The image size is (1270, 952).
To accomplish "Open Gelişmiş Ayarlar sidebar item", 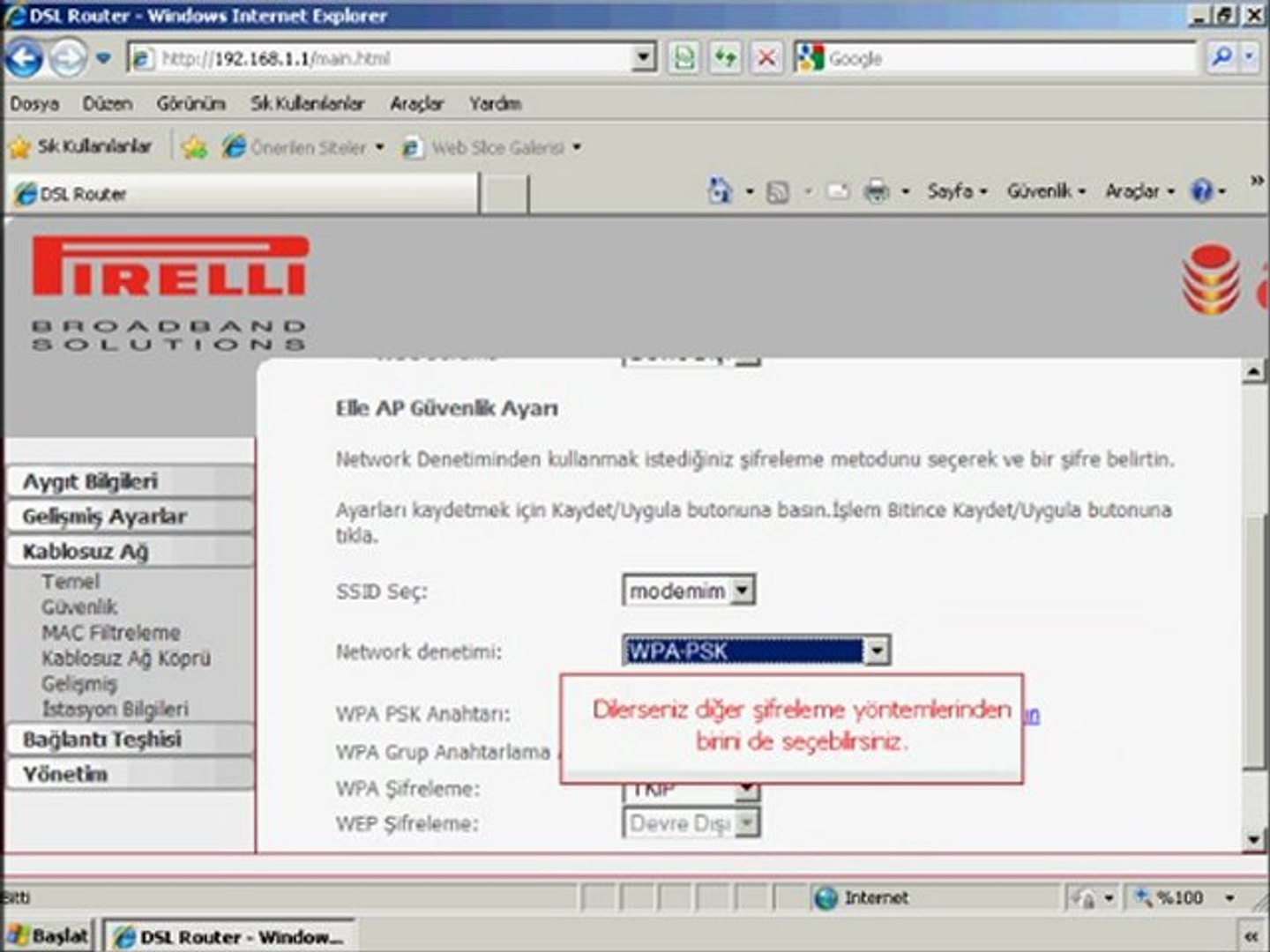I will click(x=130, y=517).
